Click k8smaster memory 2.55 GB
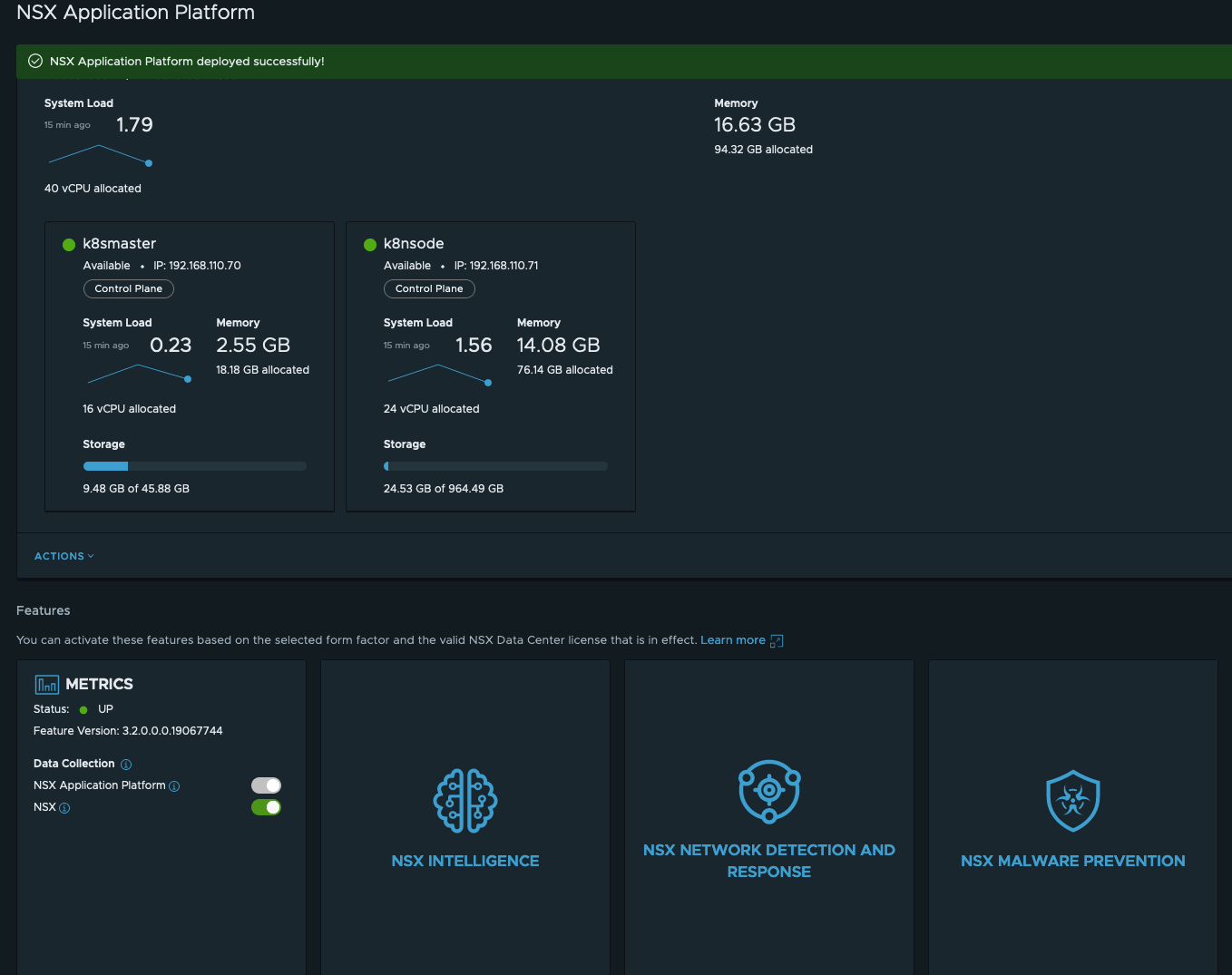 pyautogui.click(x=253, y=346)
